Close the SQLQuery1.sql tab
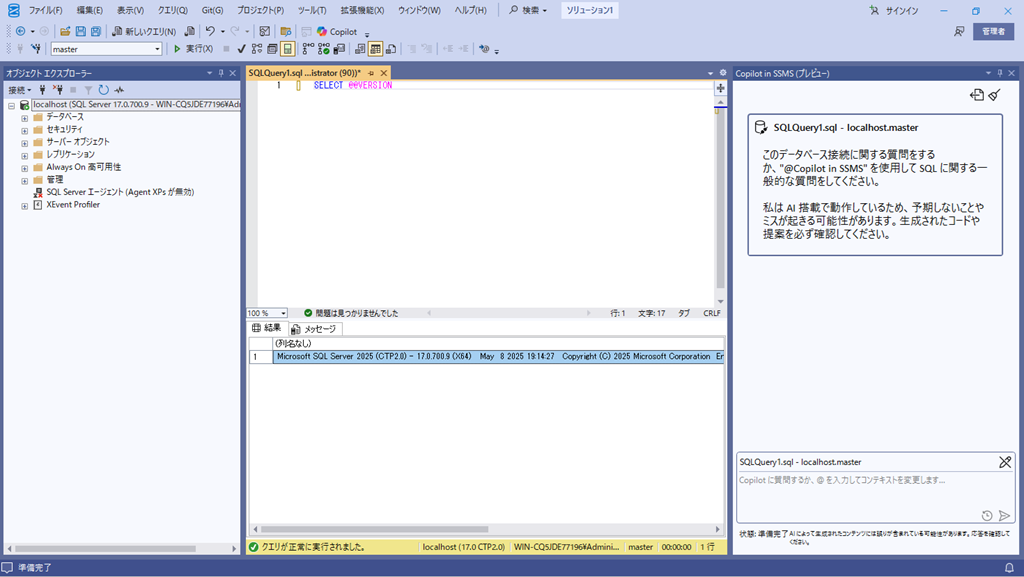 [384, 73]
